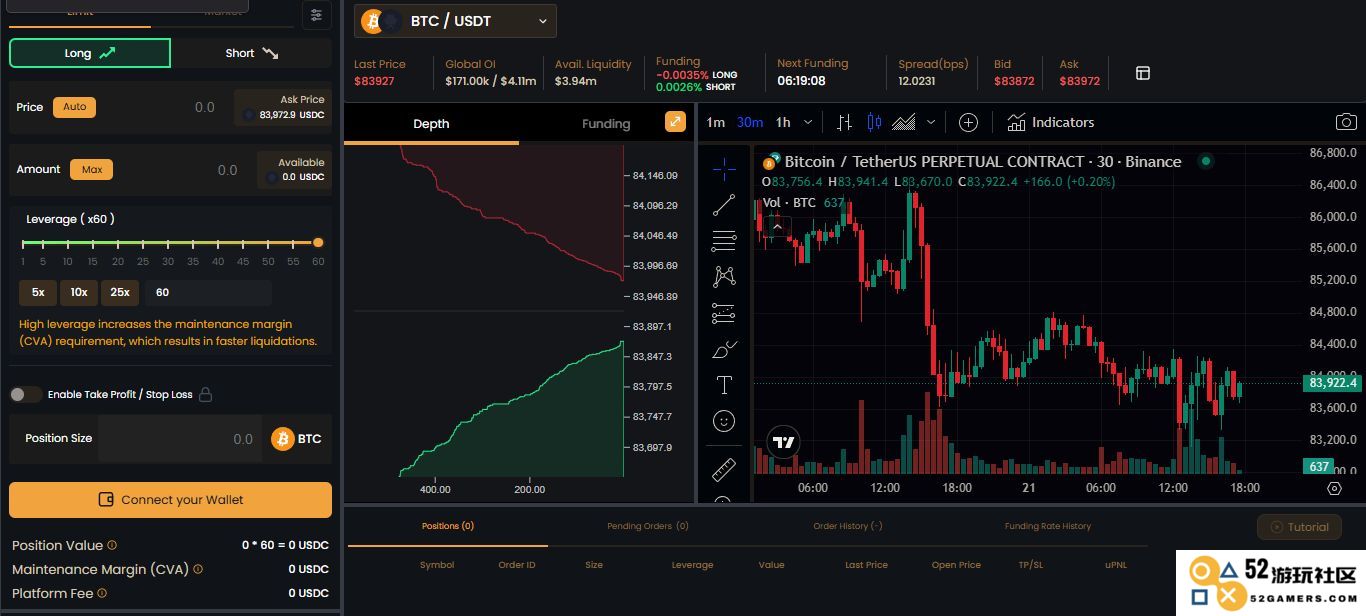Open the layout grid icon beside Ask
This screenshot has height=616, width=1366.
[x=1143, y=73]
